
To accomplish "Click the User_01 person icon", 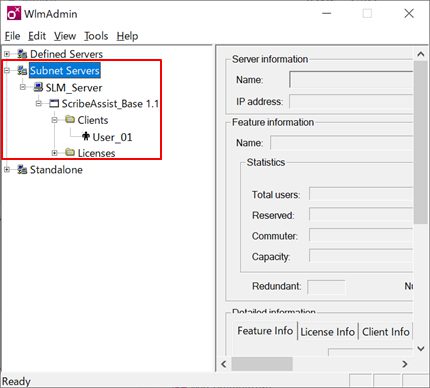I will pyautogui.click(x=86, y=136).
